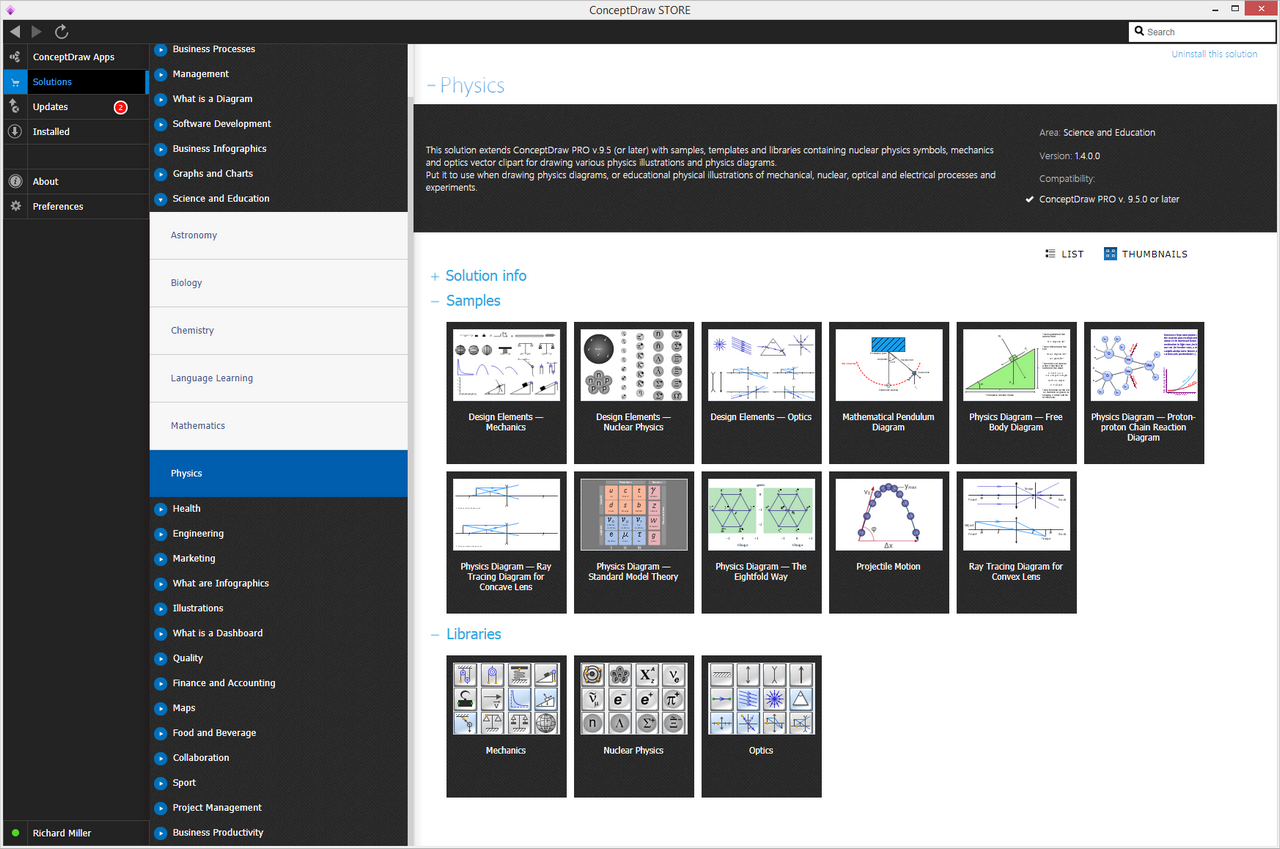Expand the Graphs and Charts category
The height and width of the screenshot is (849, 1280).
pos(161,174)
